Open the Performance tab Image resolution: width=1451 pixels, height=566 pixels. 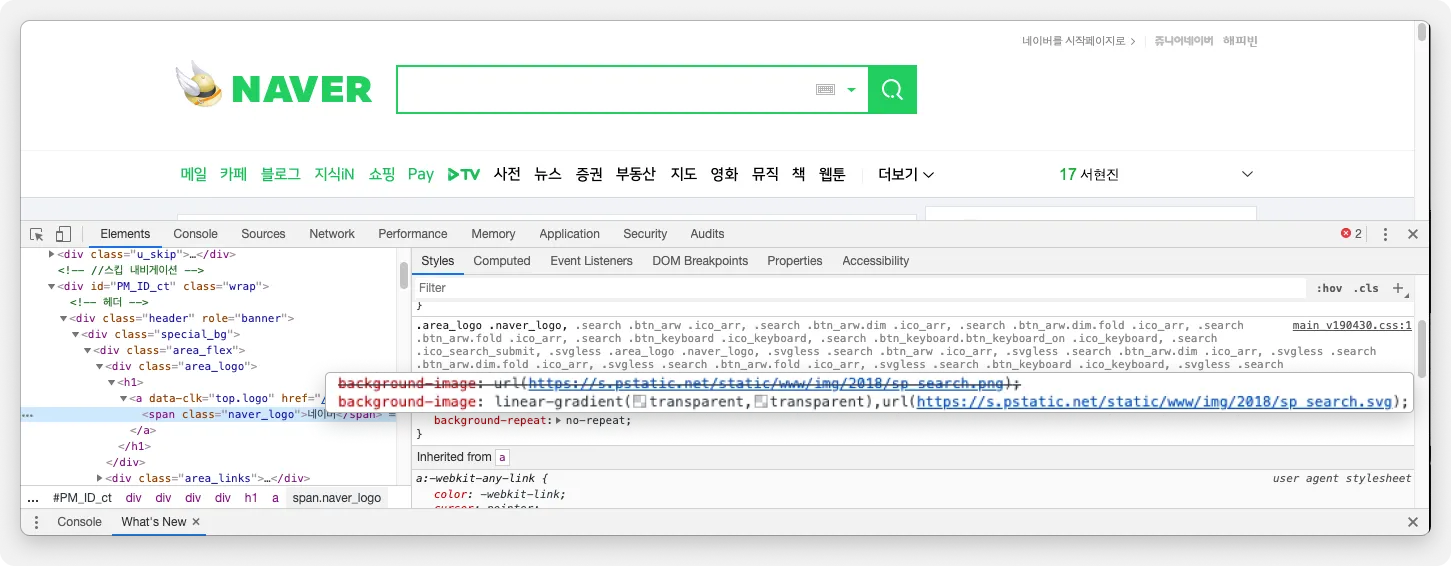413,234
